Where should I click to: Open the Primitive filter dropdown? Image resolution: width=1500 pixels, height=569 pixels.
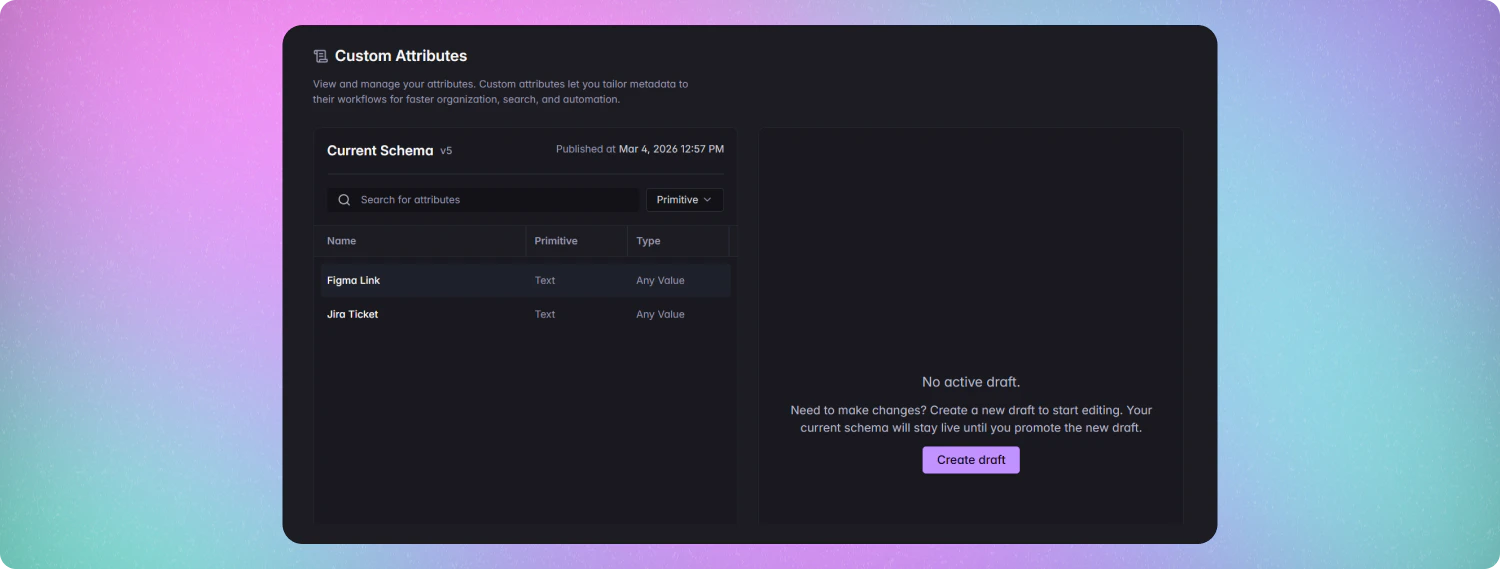(684, 200)
